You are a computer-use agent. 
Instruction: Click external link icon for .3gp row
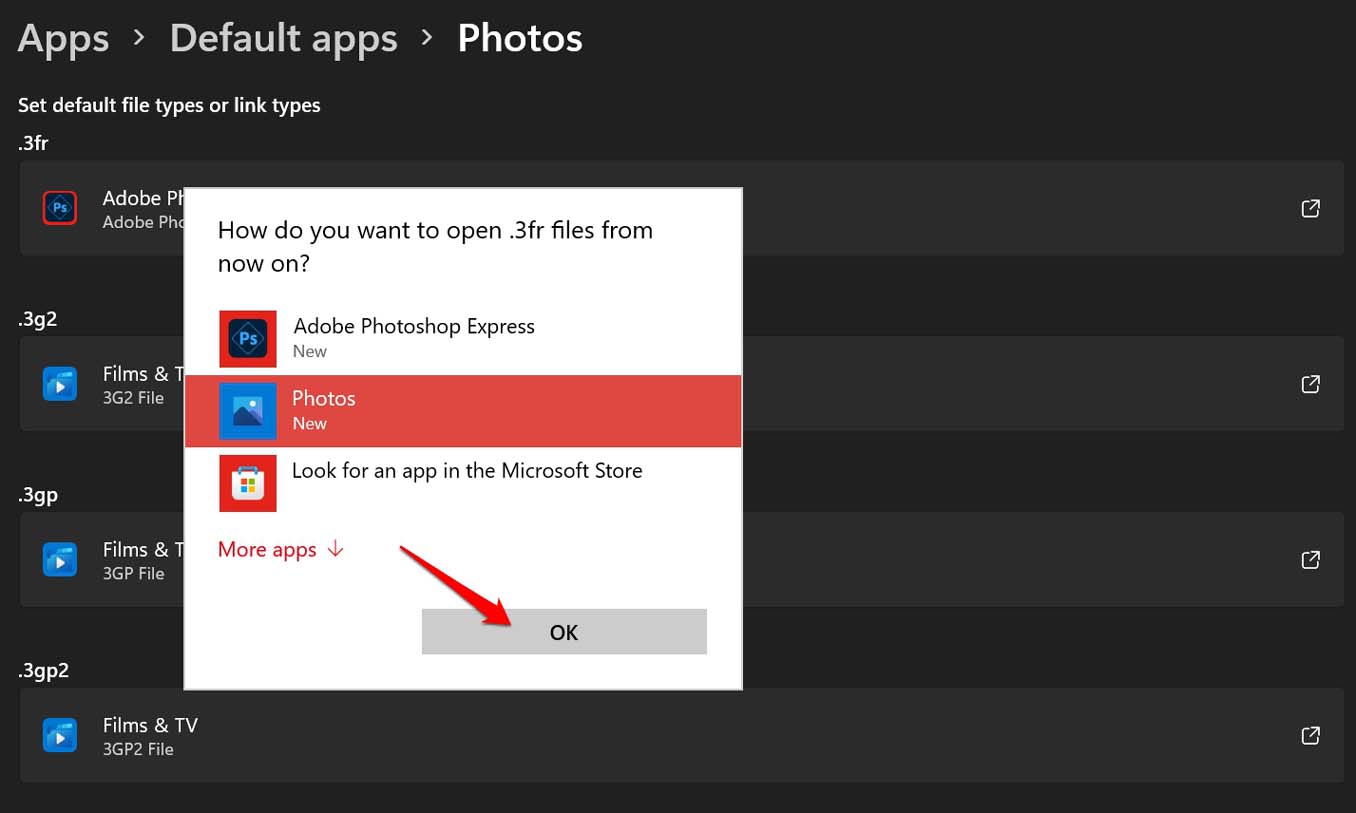coord(1310,560)
